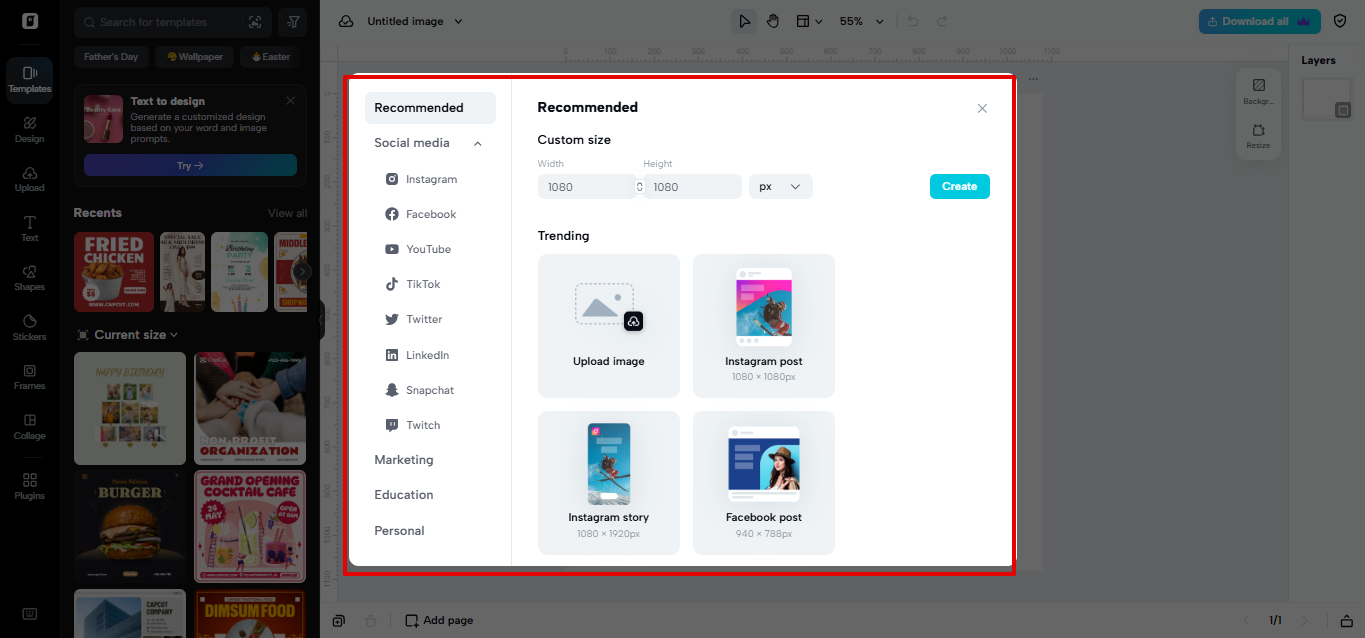Select the Instagram story 1080x1920 template
The image size is (1365, 638).
pos(608,483)
